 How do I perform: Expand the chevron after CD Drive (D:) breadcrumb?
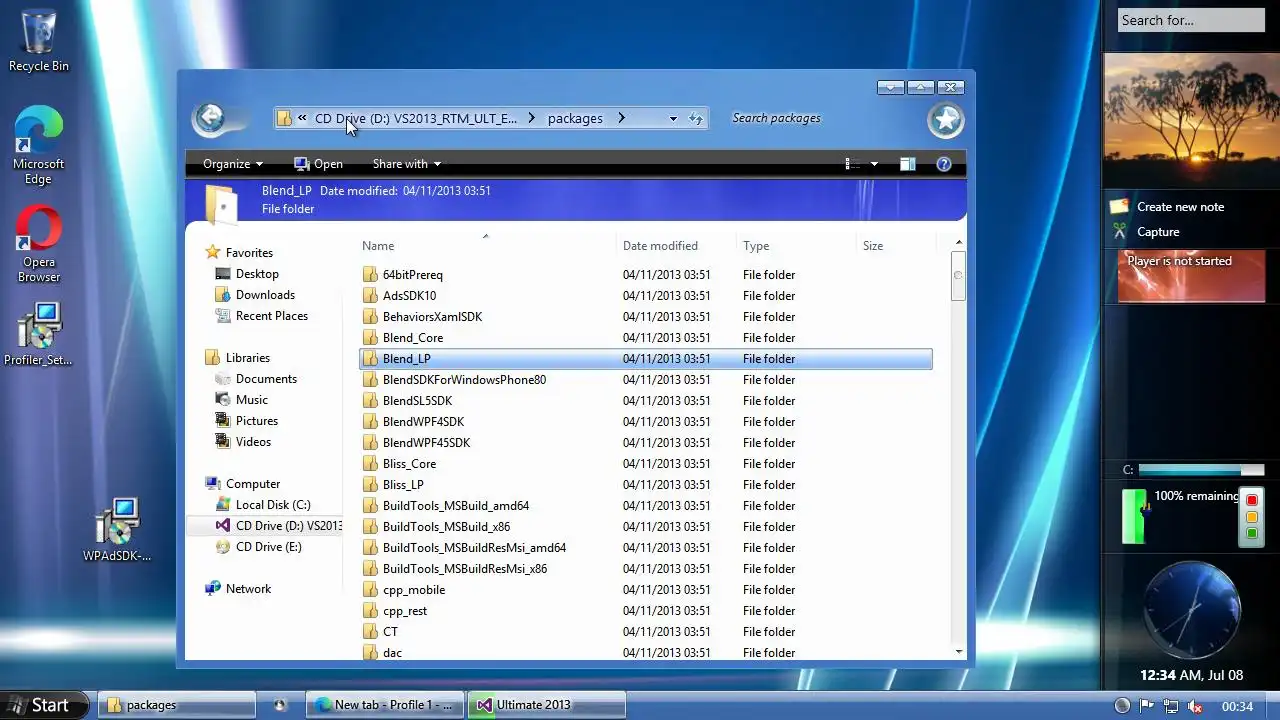[531, 118]
